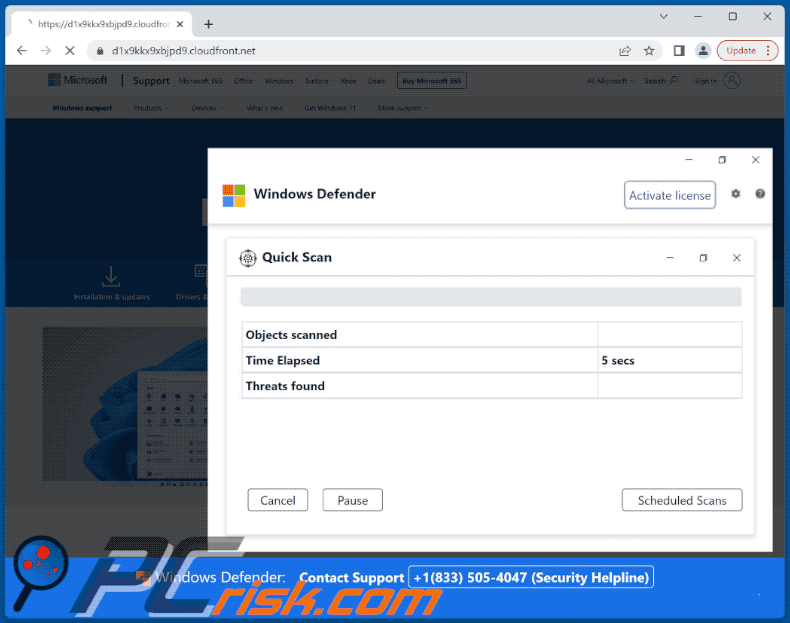Close the Quick Scan panel
Image resolution: width=790 pixels, height=623 pixels.
coord(737,258)
